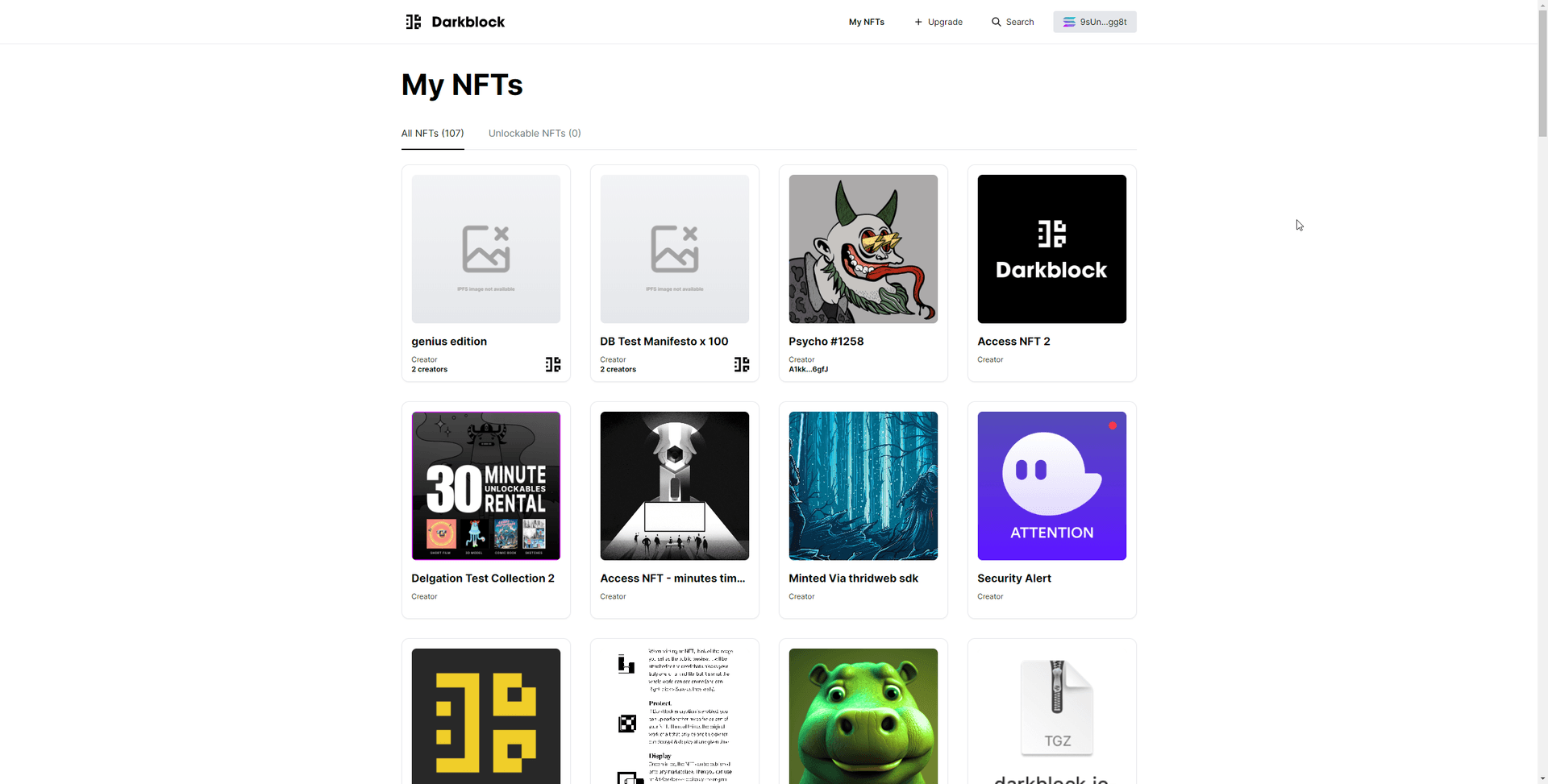
Task: Open the 9sUn...gg8t wallet button
Action: click(x=1094, y=22)
